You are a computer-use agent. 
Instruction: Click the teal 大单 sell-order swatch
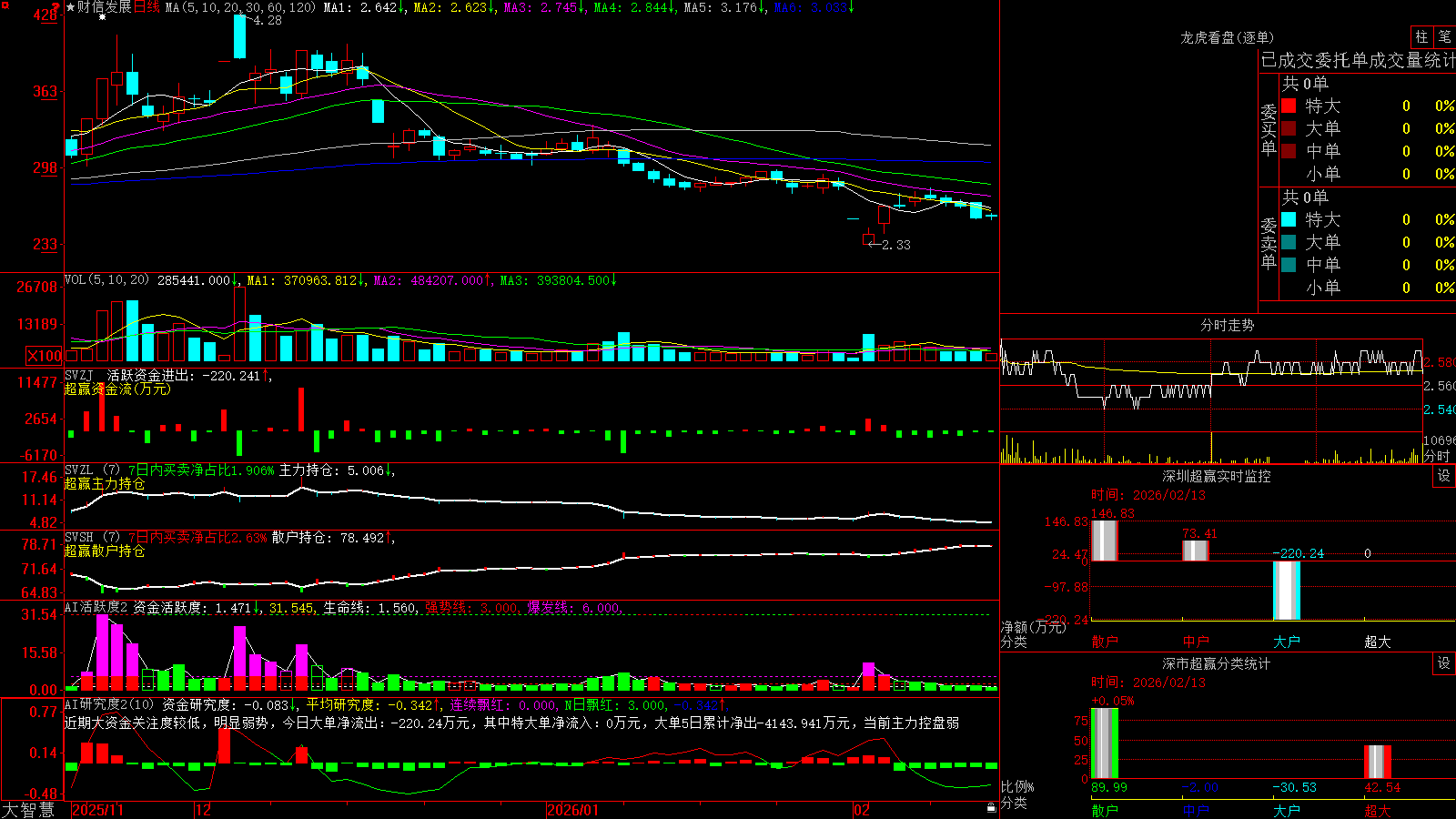[x=1289, y=242]
